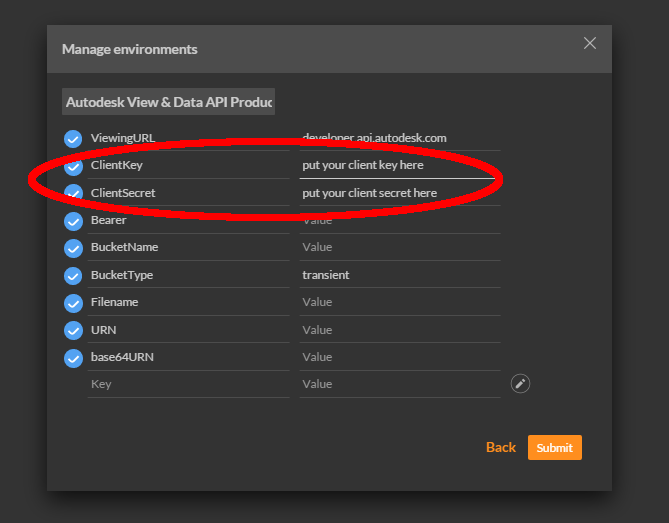669x523 pixels.
Task: Click the URN value field
Action: click(400, 330)
